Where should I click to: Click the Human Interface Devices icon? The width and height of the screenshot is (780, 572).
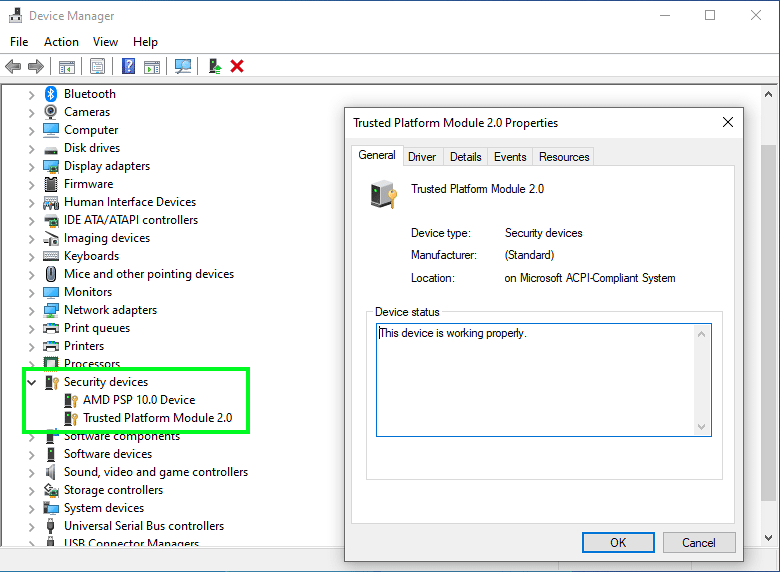(x=51, y=202)
